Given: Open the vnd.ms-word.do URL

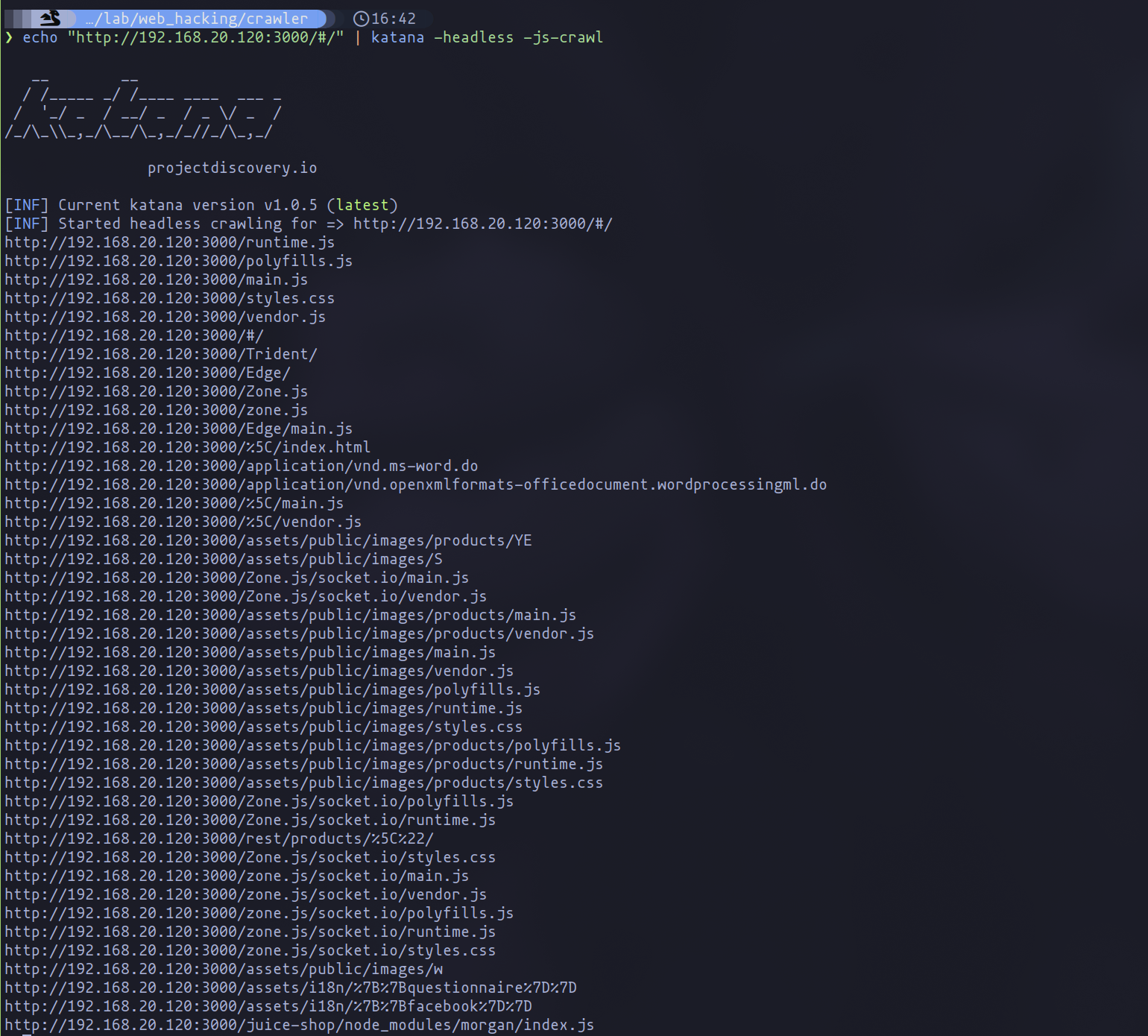Looking at the screenshot, I should tap(241, 466).
